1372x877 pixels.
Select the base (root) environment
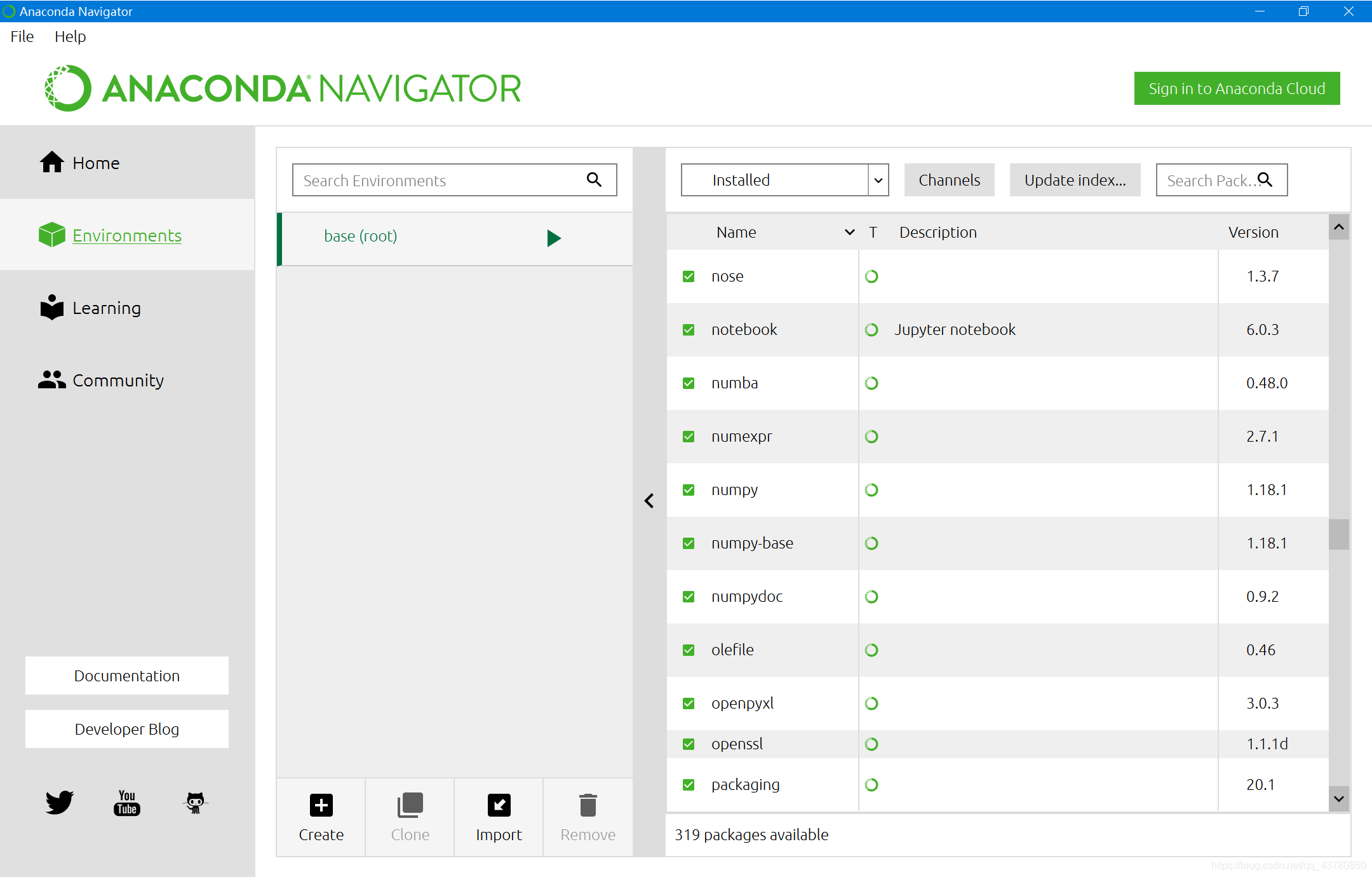click(x=455, y=238)
